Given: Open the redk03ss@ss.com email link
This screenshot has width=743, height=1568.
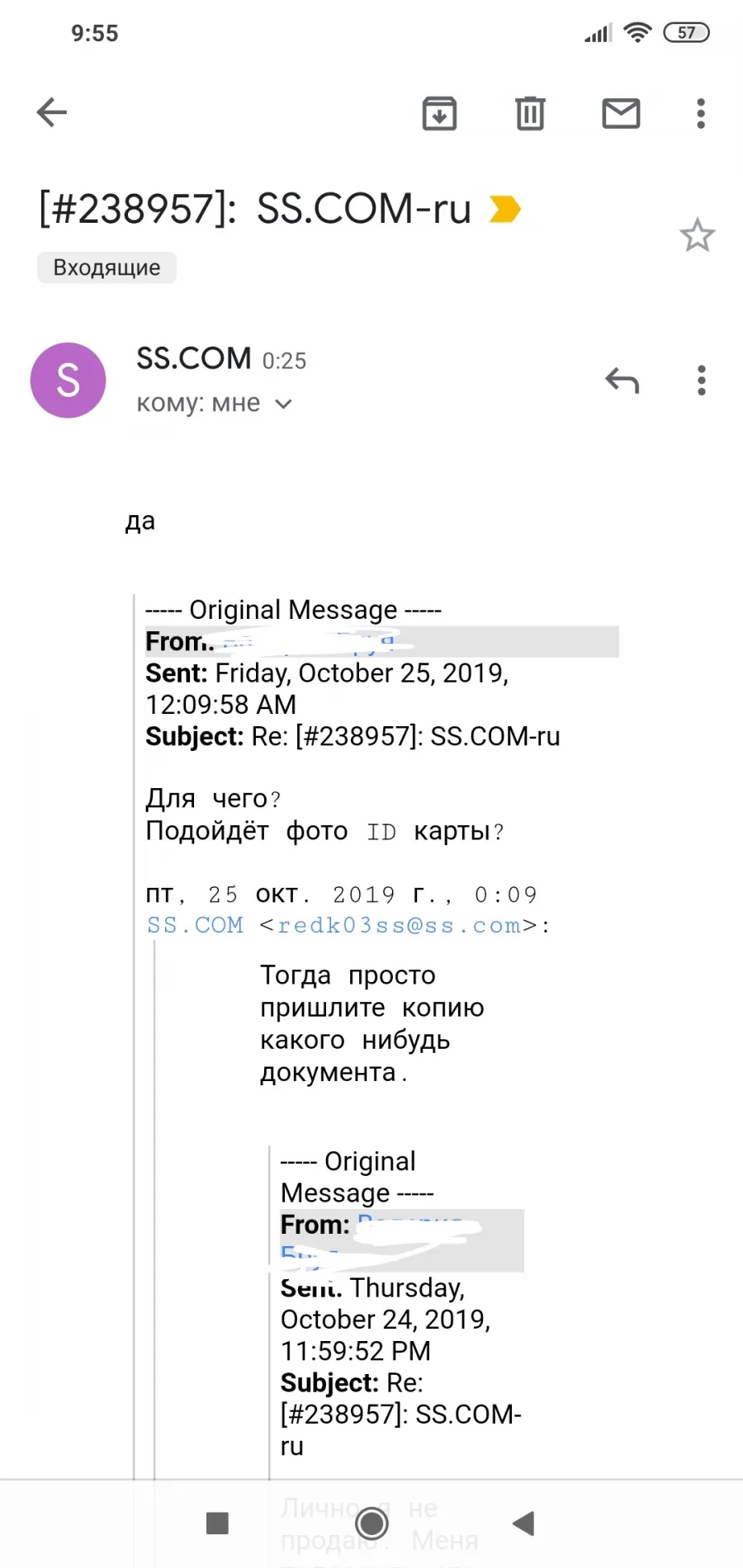Looking at the screenshot, I should click(x=399, y=925).
